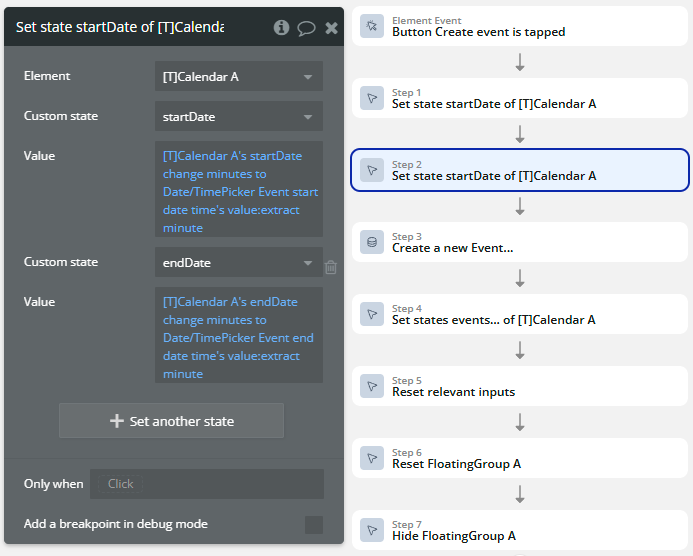
Task: Click the Set another state button
Action: (x=171, y=421)
